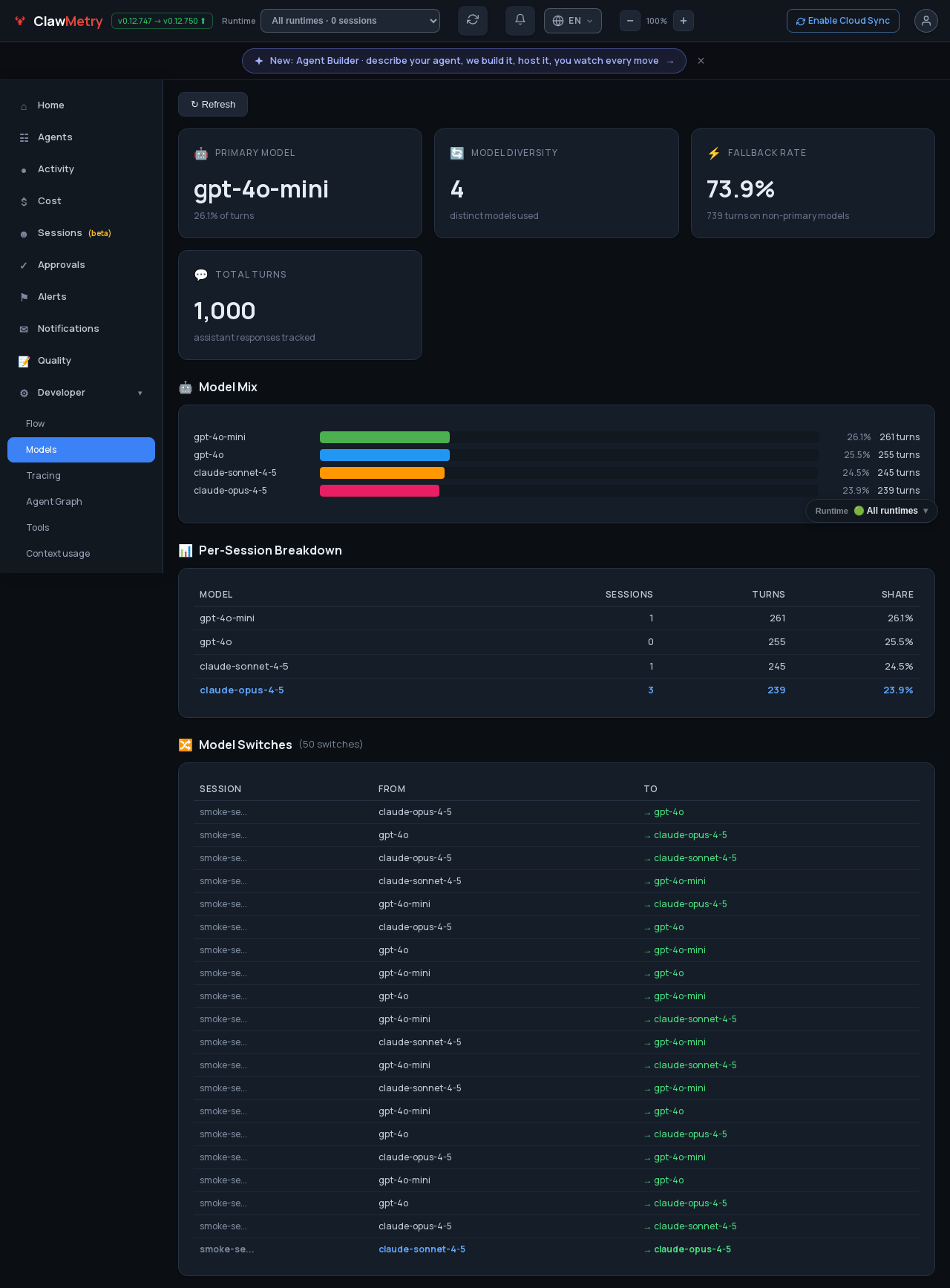Click the Home house icon

click(24, 106)
